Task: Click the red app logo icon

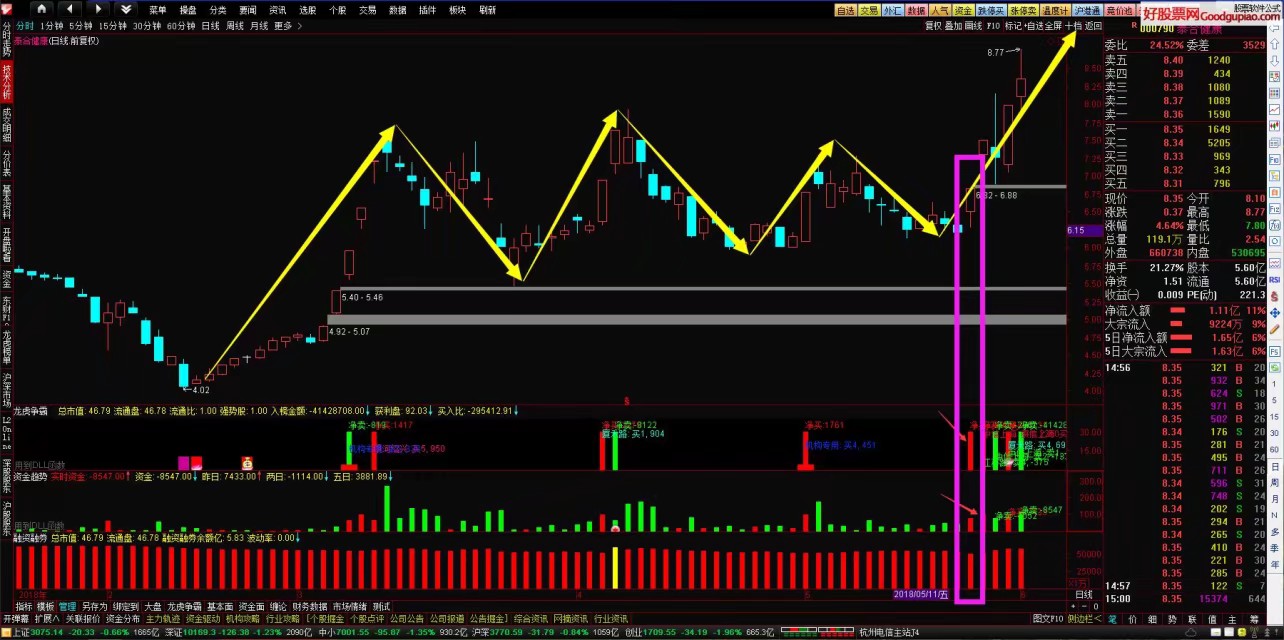Action: (7, 10)
